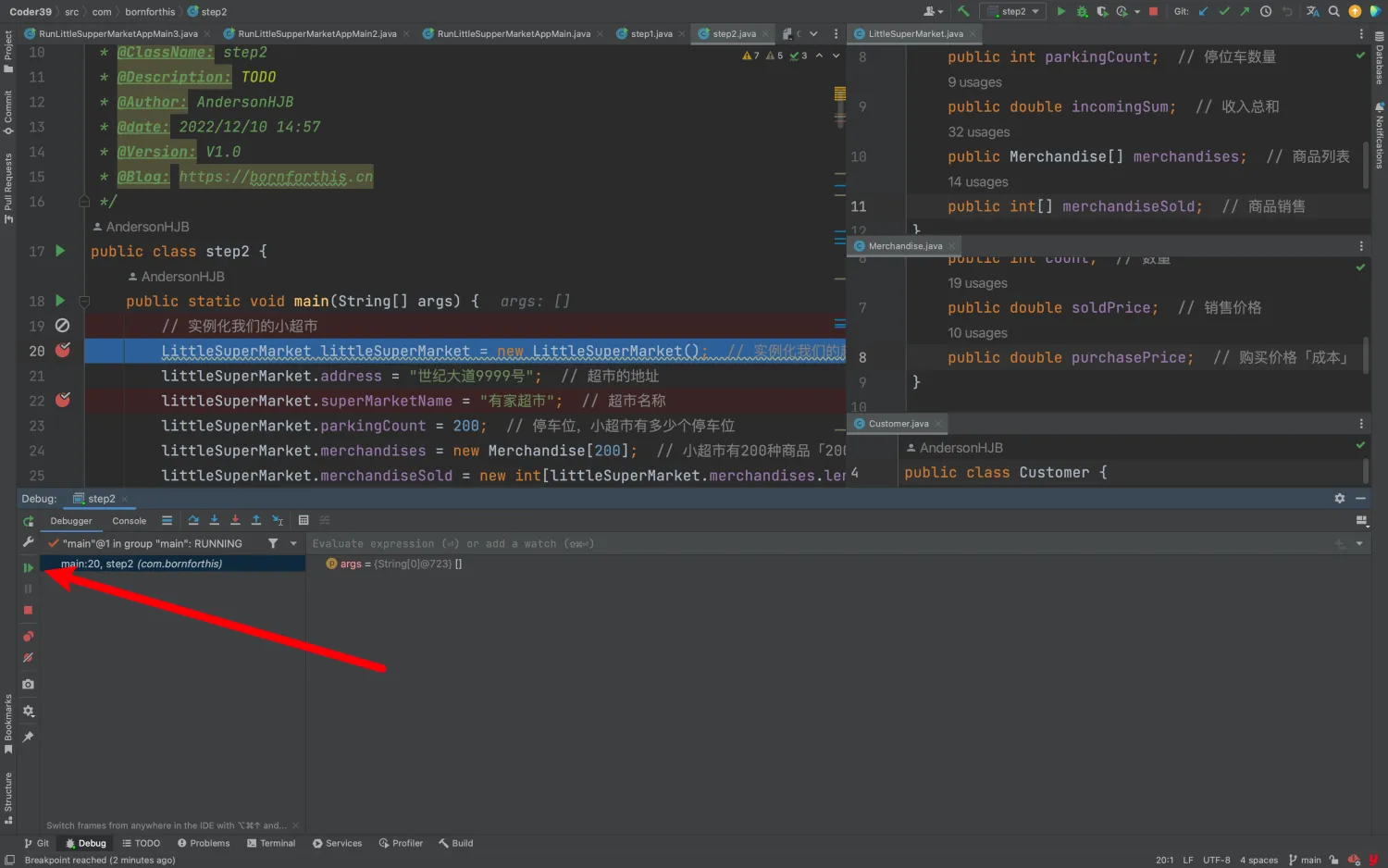Click Debug bug icon in top toolbar
The height and width of the screenshot is (868, 1388).
tap(1082, 11)
